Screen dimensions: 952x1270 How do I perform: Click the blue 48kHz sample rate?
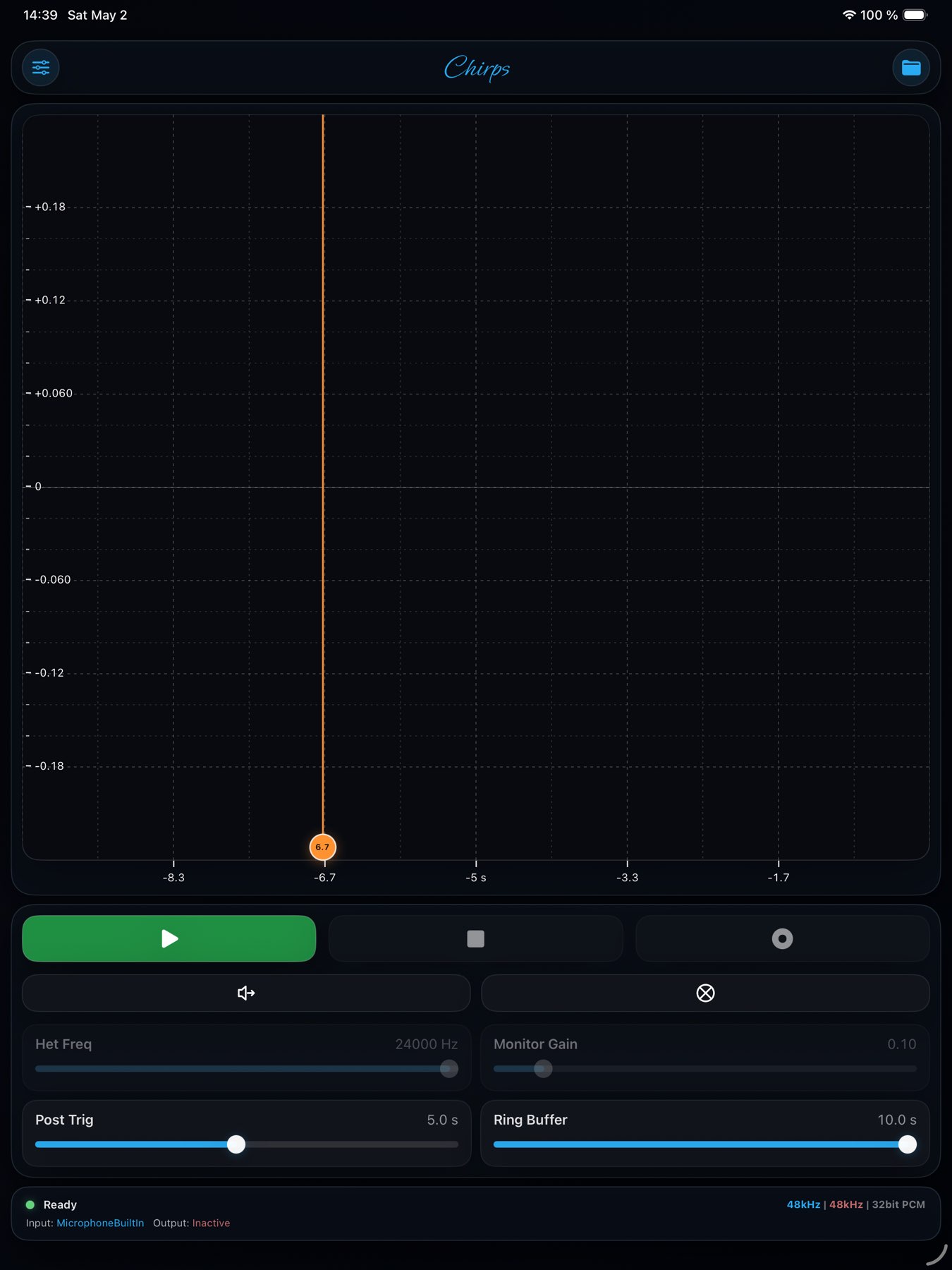click(x=804, y=1205)
